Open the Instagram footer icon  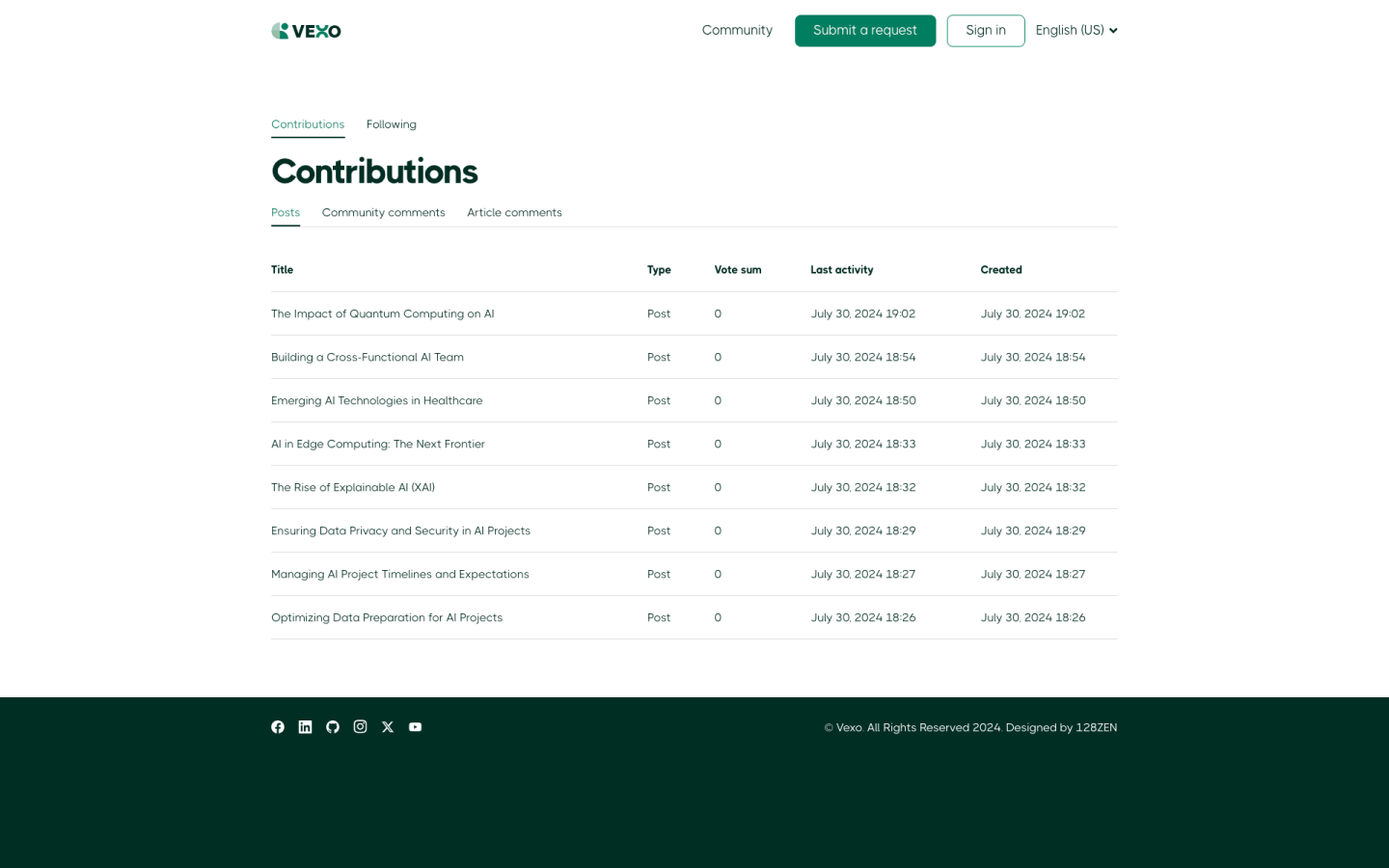point(360,727)
